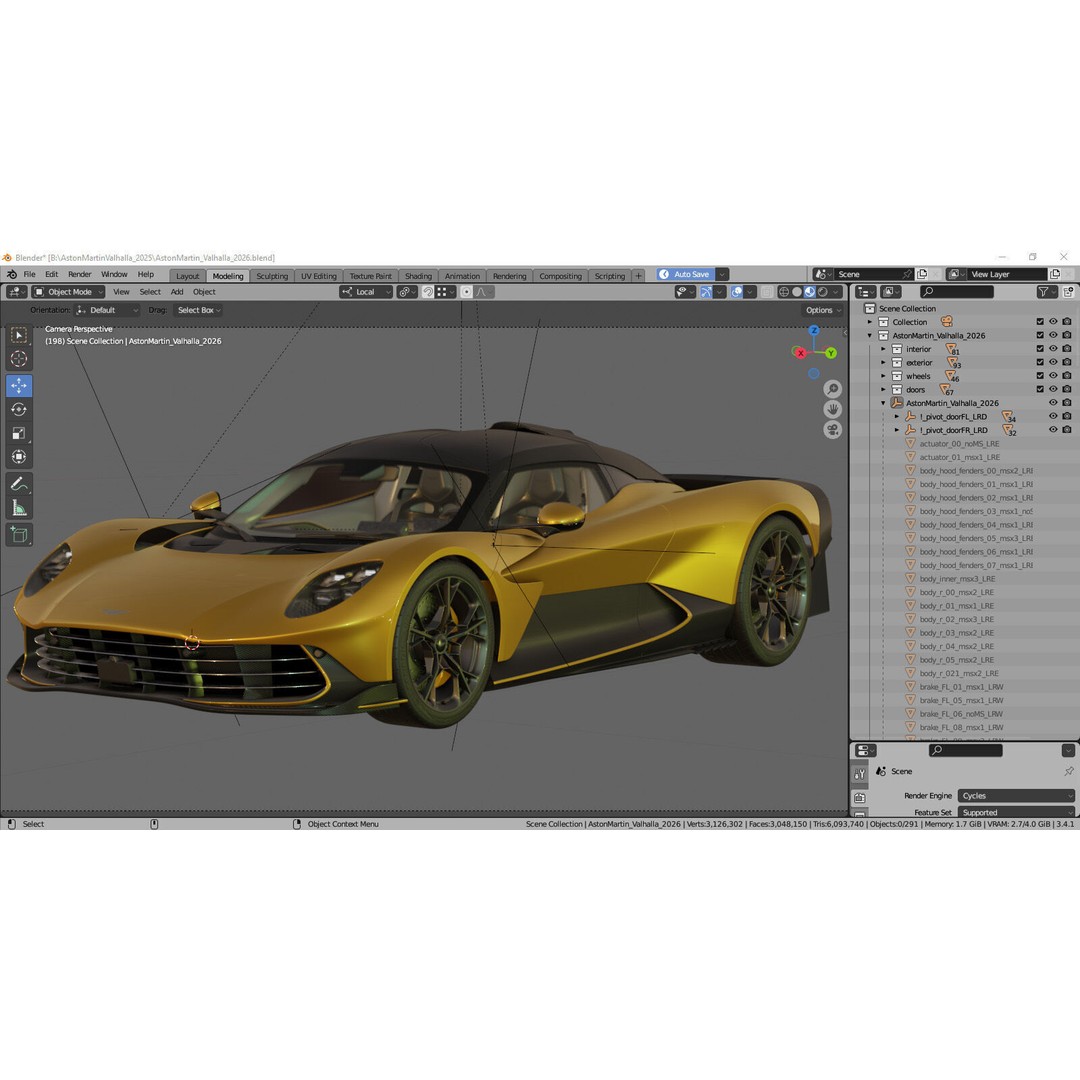The image size is (1080, 1080).
Task: Toggle viewport overlays display
Action: pyautogui.click(x=736, y=292)
